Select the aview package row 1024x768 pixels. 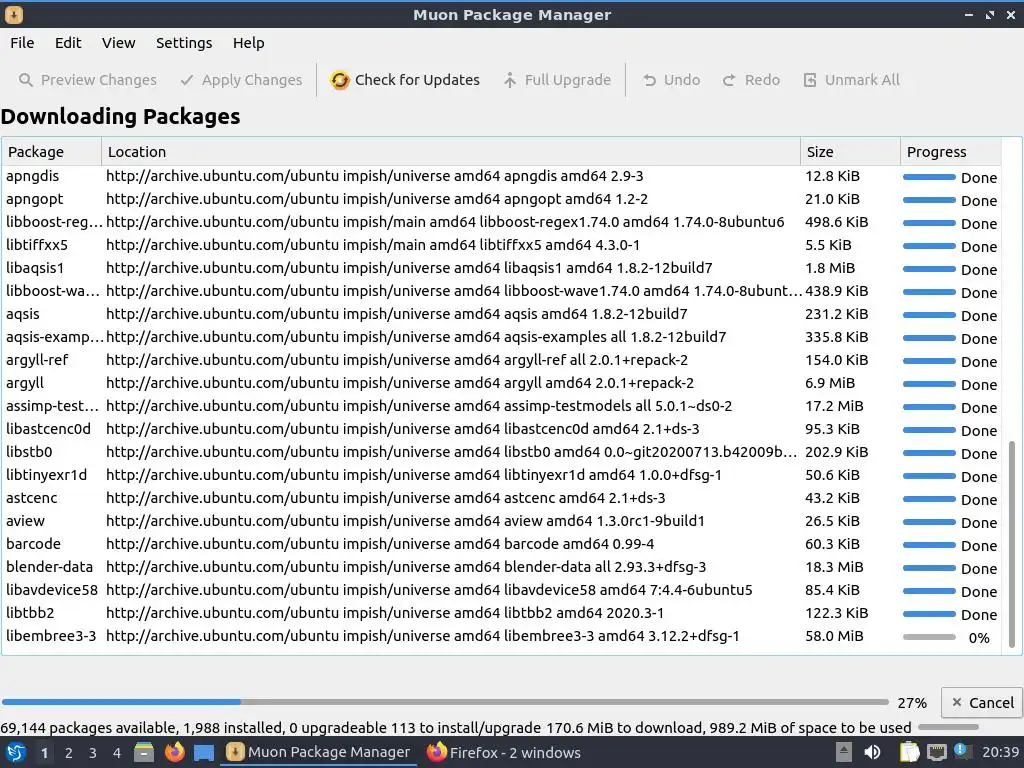click(x=501, y=521)
